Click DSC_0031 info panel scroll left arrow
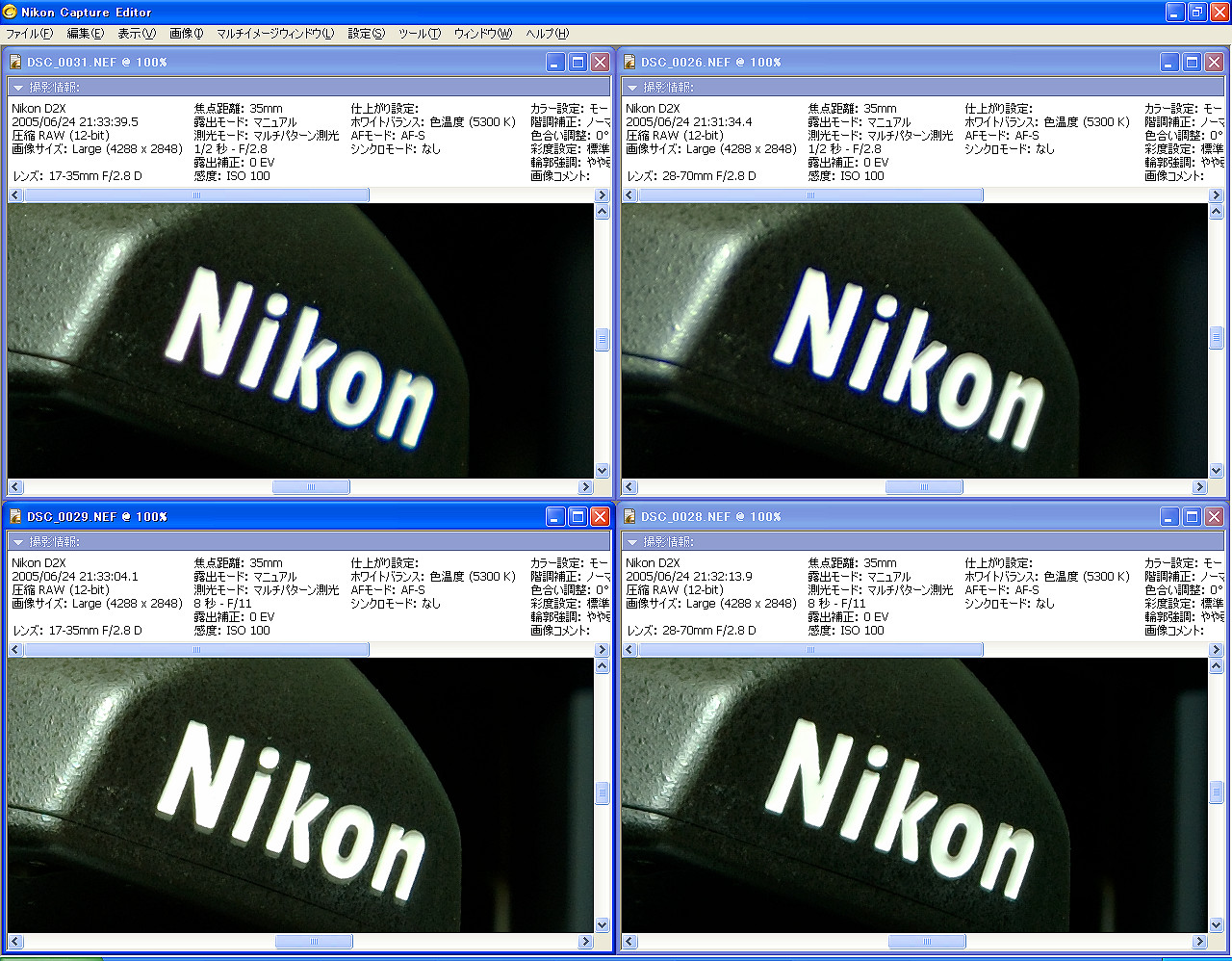Screen dimensions: 1232x961 click(15, 195)
